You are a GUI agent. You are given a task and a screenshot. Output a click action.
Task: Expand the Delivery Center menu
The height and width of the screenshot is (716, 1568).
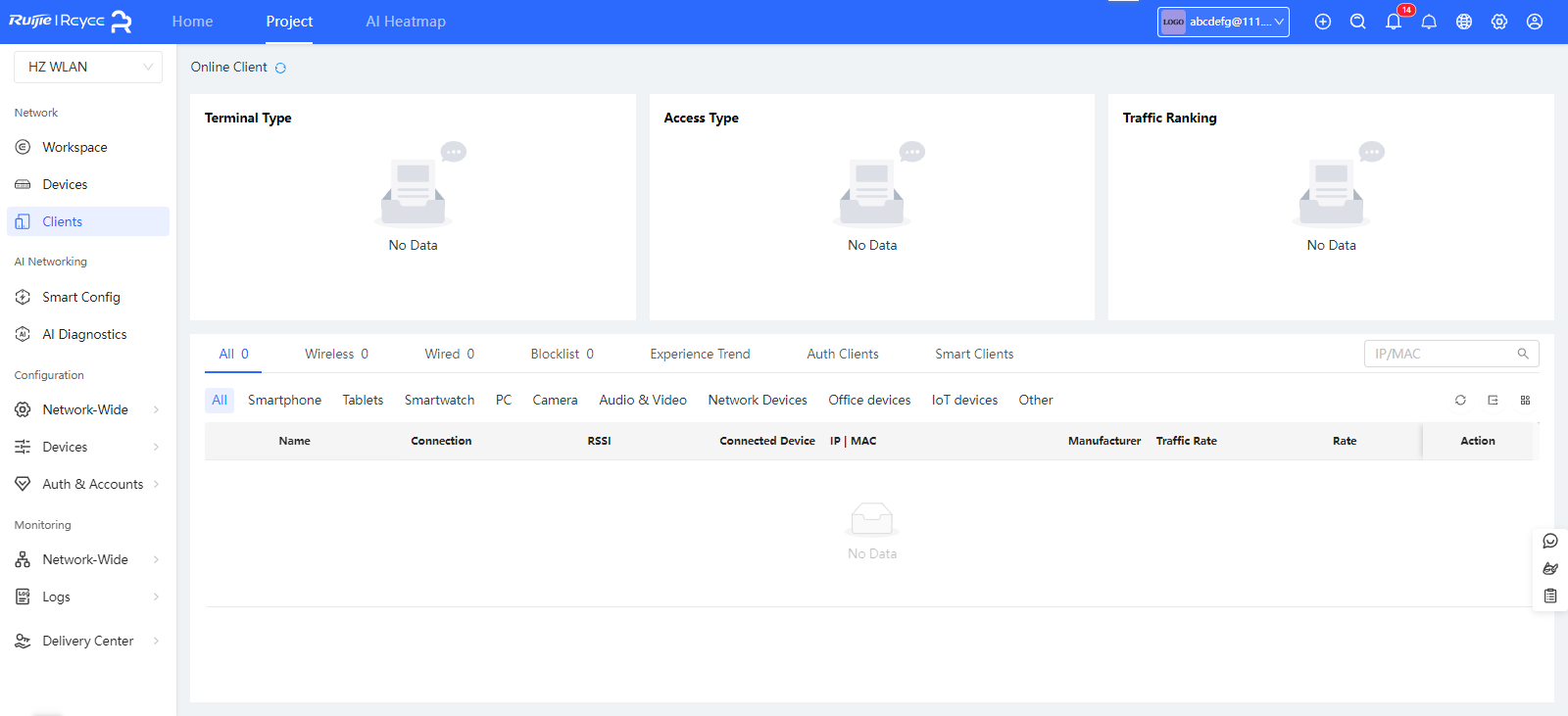[88, 641]
